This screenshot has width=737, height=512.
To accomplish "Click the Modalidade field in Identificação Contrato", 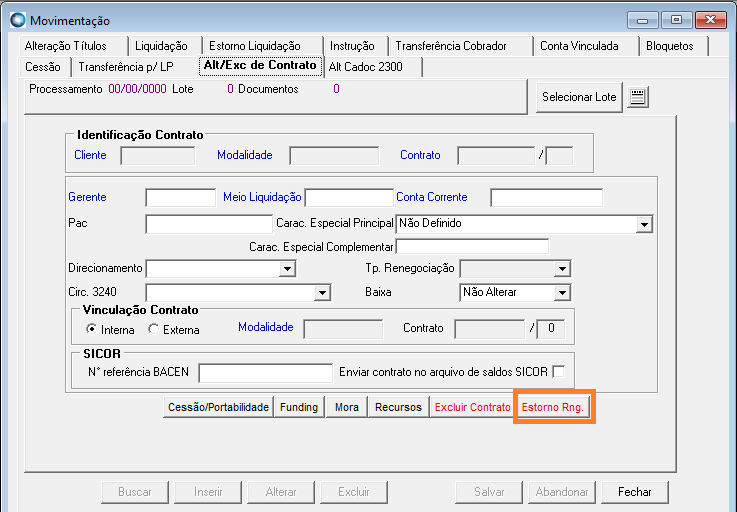I will click(x=334, y=156).
